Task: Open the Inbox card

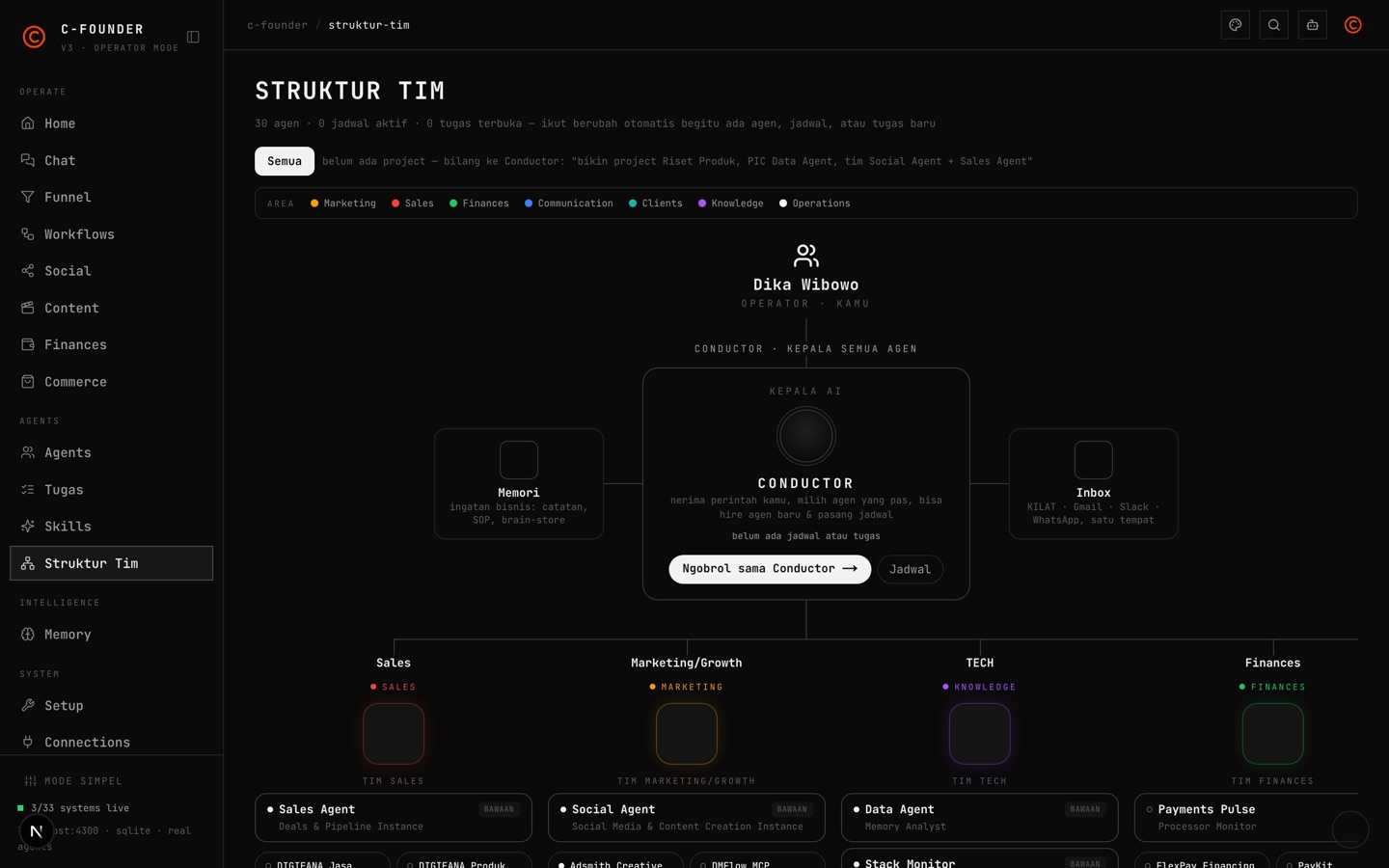Action: coord(1093,483)
